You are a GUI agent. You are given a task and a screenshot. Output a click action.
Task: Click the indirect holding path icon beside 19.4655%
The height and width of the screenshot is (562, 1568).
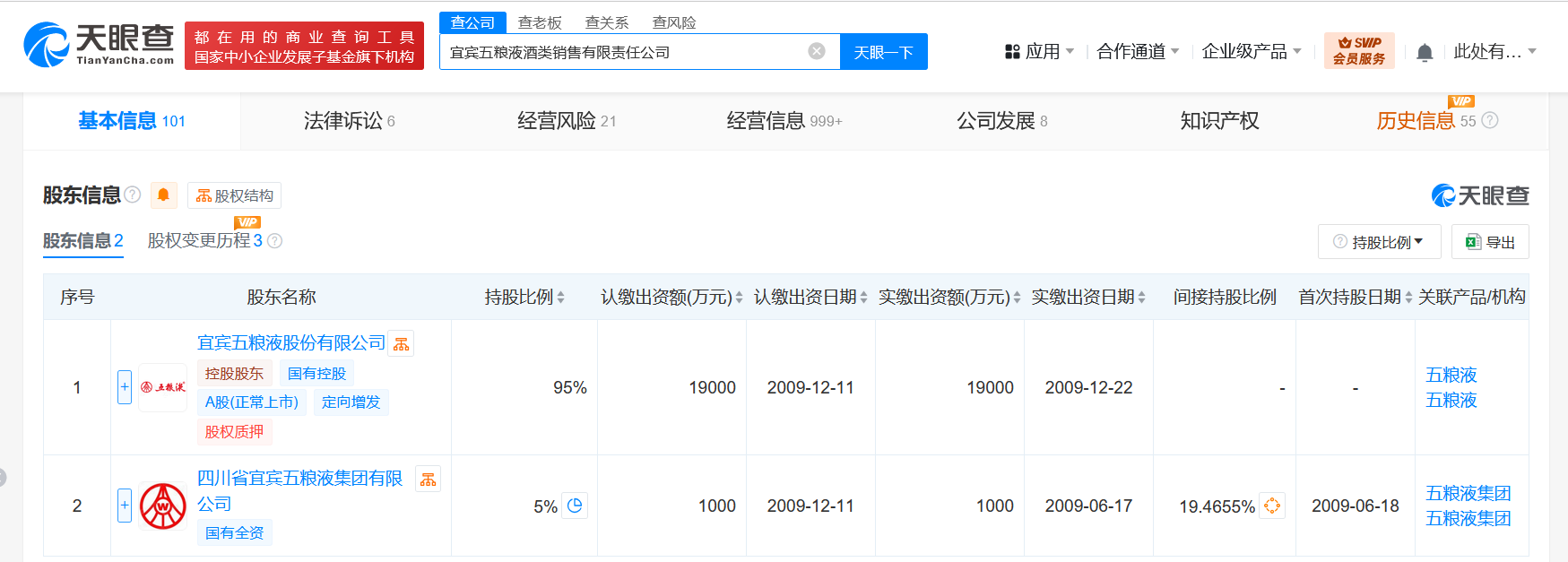tap(1272, 506)
